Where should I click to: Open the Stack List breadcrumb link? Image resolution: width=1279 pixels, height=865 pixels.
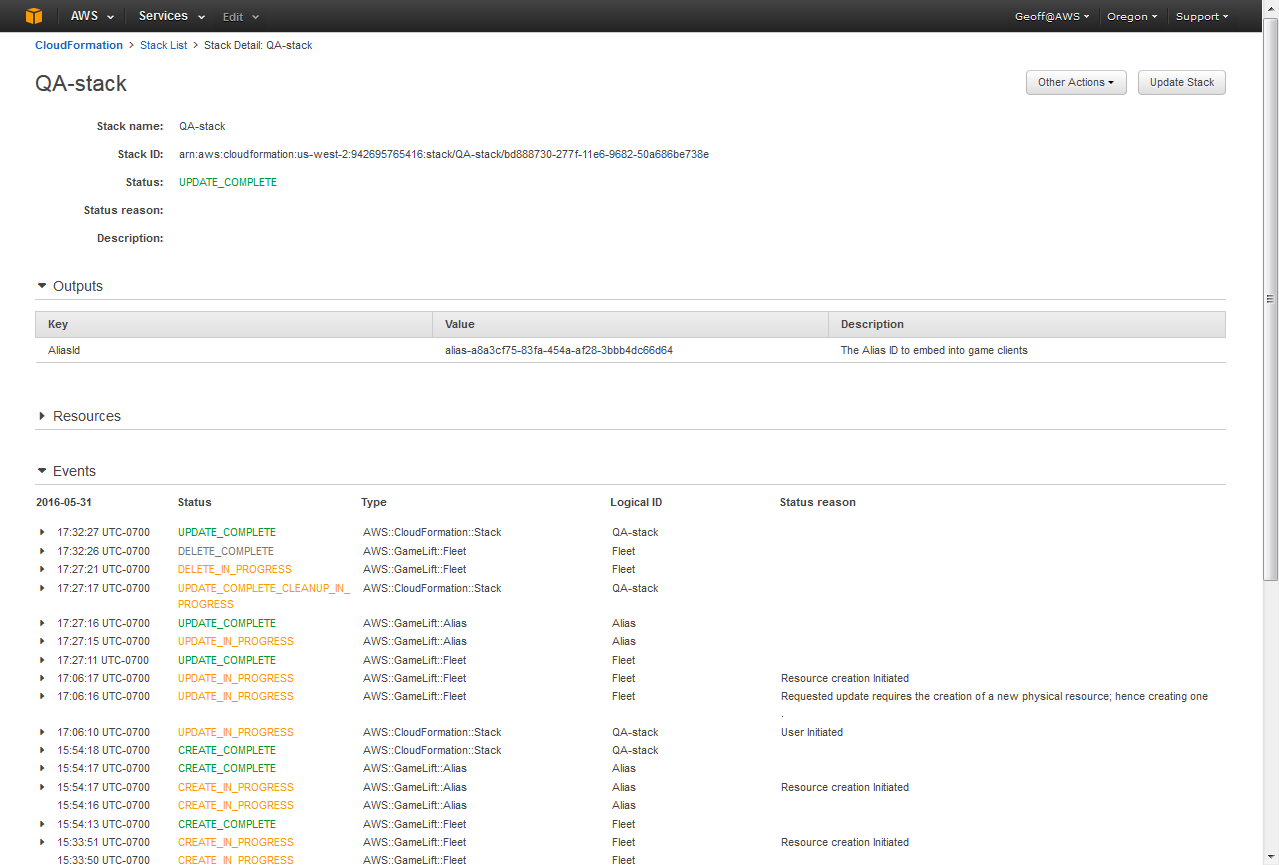(164, 45)
